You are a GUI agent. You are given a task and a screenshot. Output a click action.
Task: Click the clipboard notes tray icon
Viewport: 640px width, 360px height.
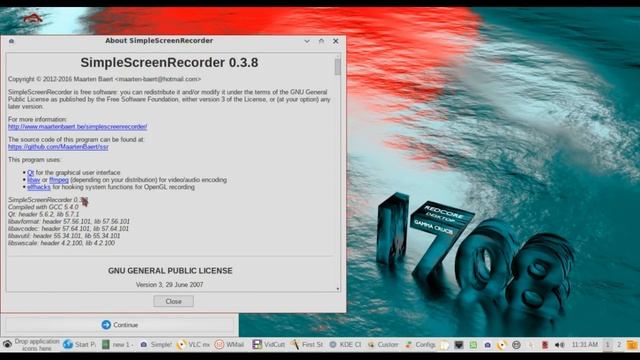(x=444, y=345)
